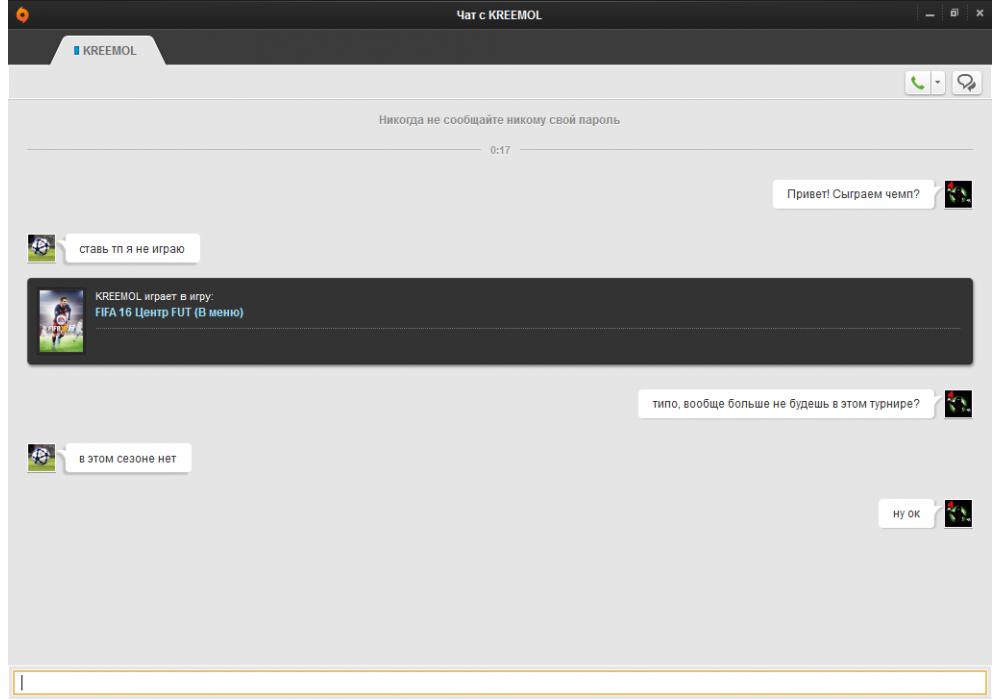The image size is (1000, 700).
Task: Open FIFA 16 Центр FUT game link
Action: (169, 312)
